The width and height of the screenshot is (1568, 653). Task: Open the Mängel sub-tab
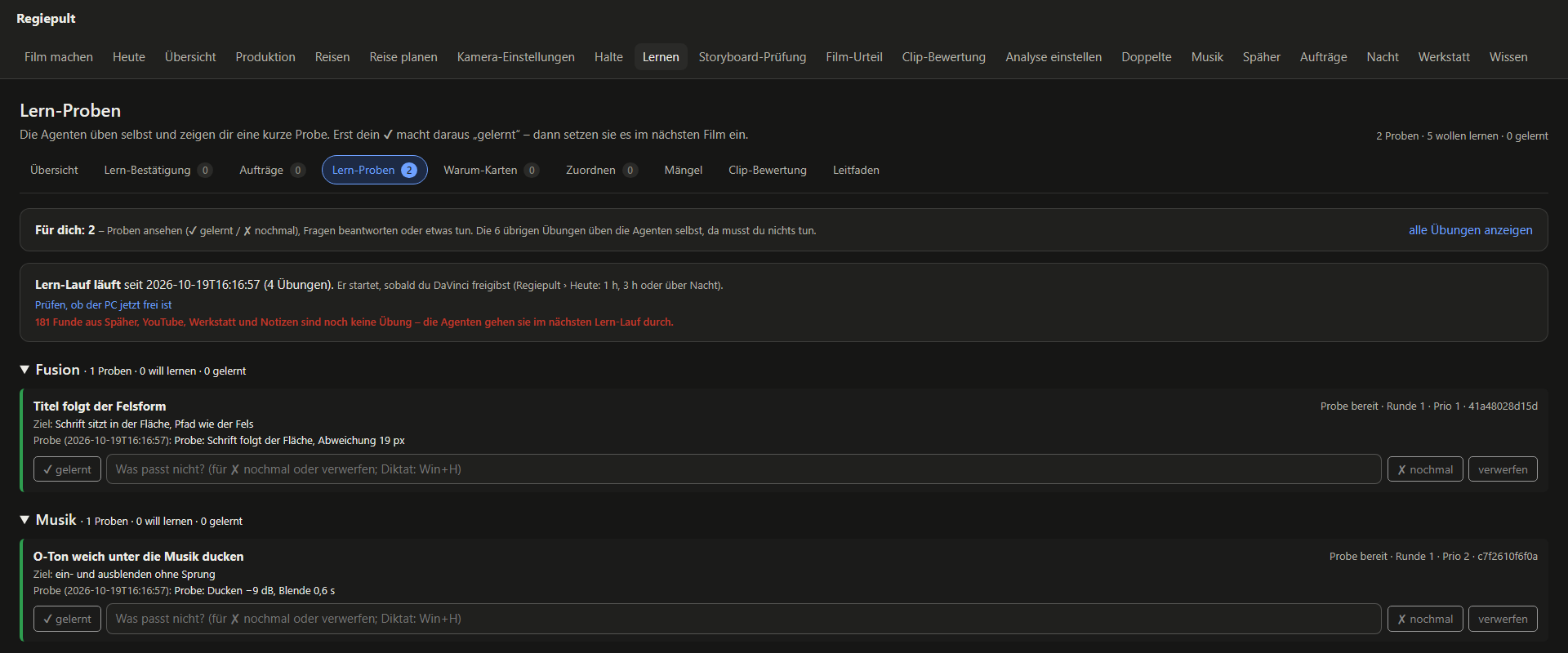click(x=683, y=170)
